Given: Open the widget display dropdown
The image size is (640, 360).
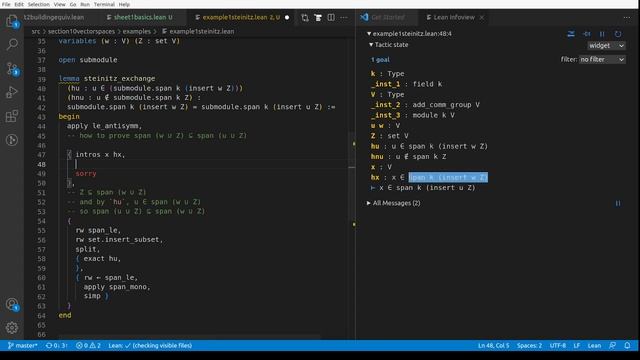Looking at the screenshot, I should click(x=606, y=46).
